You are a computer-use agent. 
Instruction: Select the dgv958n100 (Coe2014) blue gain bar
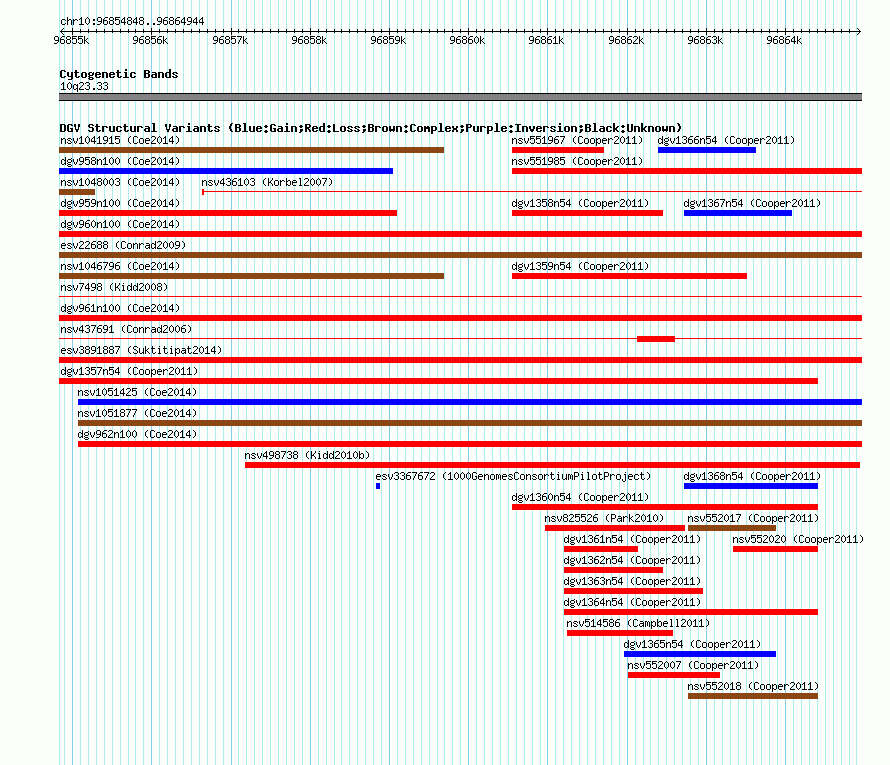[226, 171]
